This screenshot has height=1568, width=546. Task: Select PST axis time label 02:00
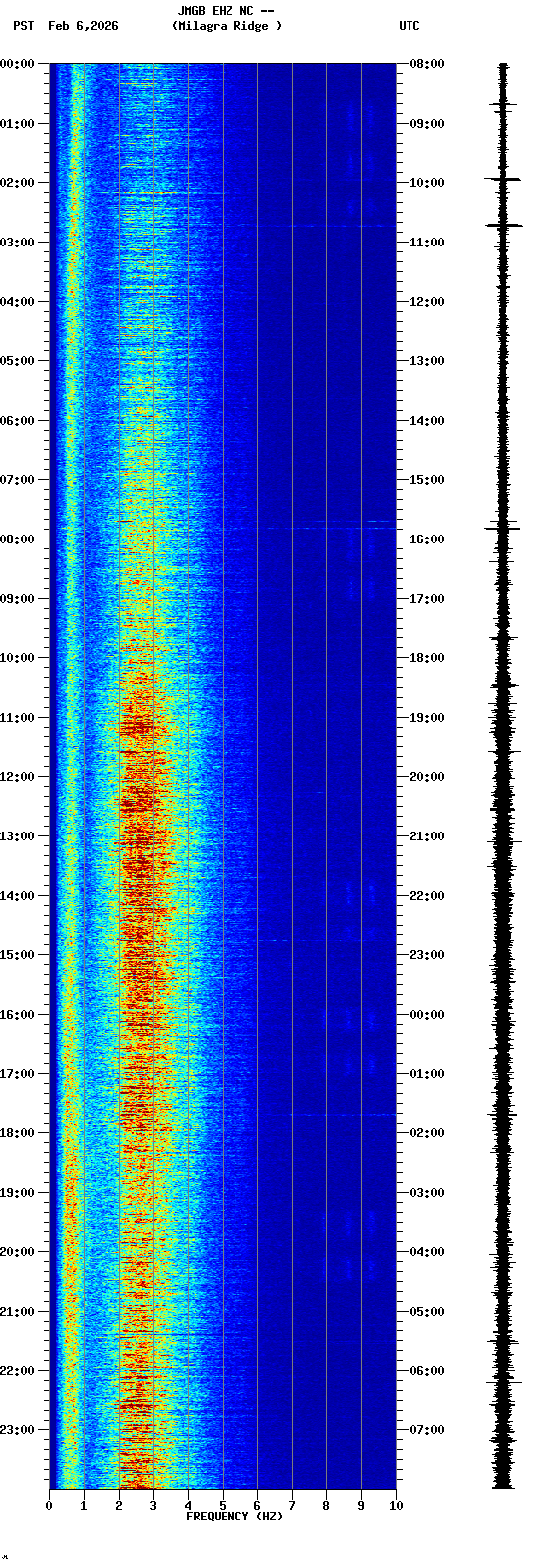(x=17, y=183)
